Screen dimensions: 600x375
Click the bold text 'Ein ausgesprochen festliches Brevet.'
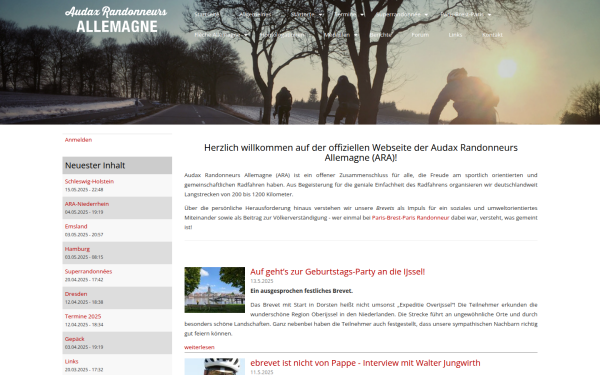pos(302,291)
